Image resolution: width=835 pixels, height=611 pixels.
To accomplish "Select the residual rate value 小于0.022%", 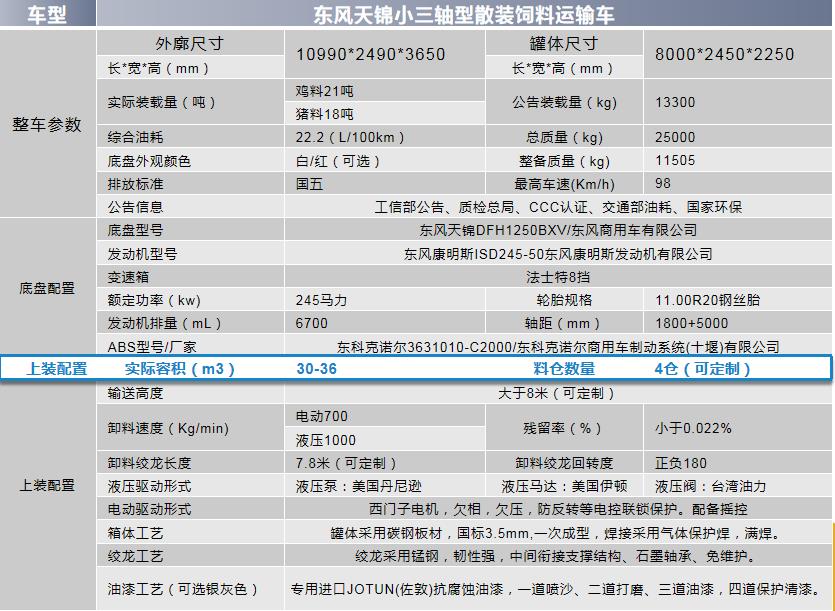I will 693,428.
